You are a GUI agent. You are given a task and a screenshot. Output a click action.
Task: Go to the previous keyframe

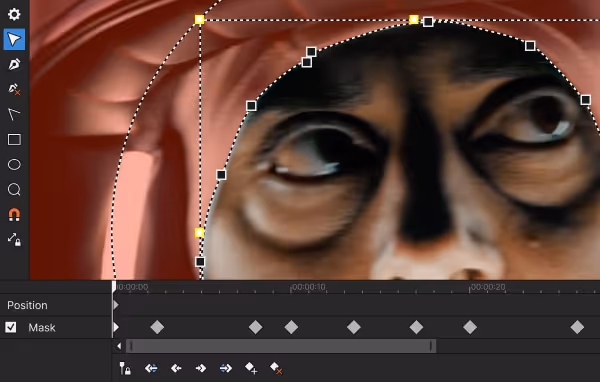[176, 368]
